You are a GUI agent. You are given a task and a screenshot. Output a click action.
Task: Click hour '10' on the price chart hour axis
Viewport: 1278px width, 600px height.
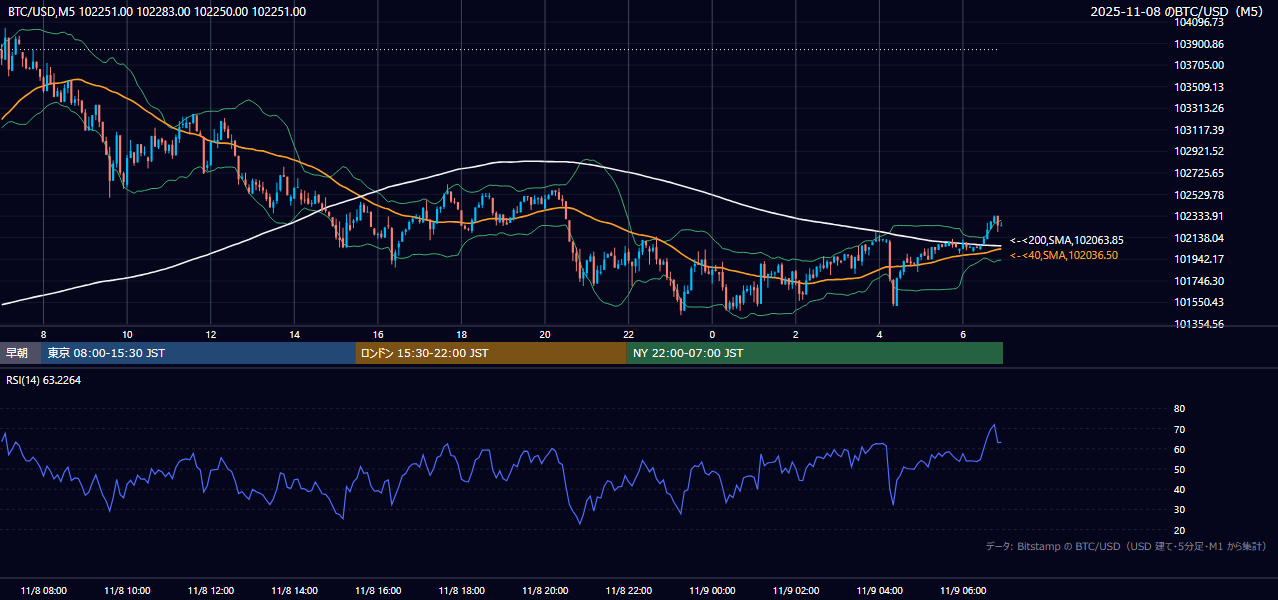(x=127, y=334)
